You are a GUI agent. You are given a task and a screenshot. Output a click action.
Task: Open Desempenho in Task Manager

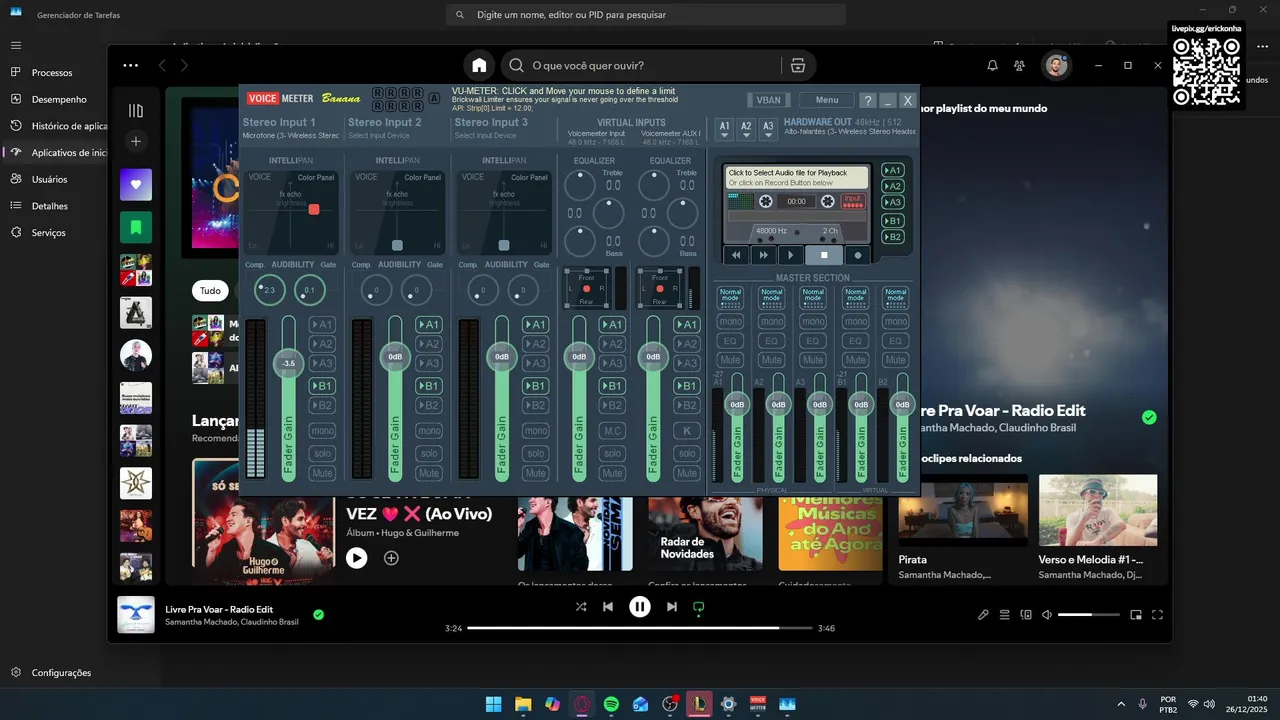click(x=59, y=99)
